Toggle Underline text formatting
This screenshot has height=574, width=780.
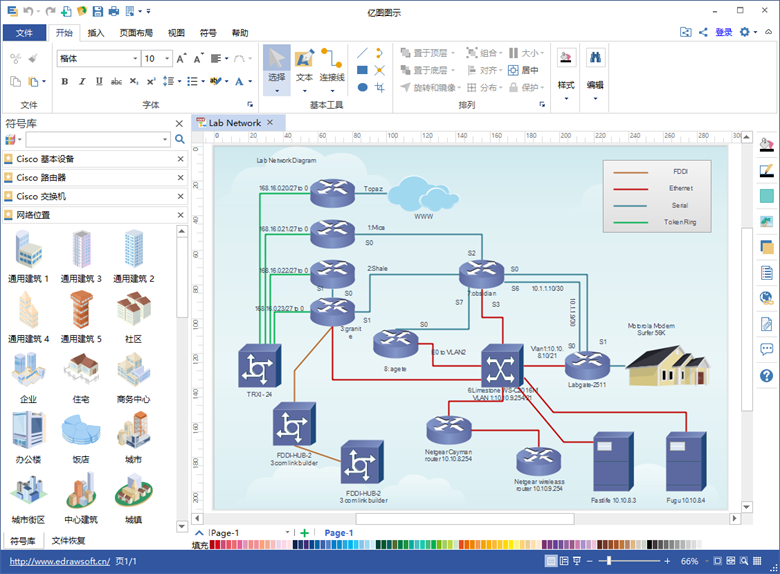99,81
